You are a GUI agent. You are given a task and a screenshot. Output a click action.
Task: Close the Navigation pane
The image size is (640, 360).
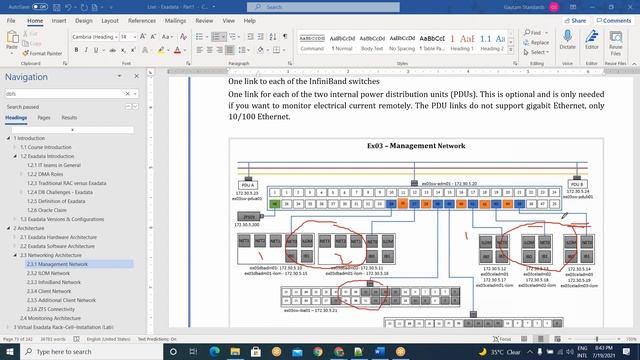tap(136, 76)
